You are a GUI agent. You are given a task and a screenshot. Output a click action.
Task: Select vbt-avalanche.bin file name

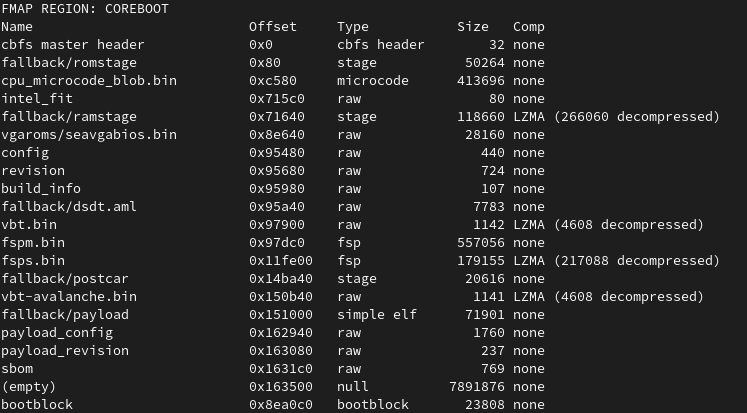(x=69, y=297)
